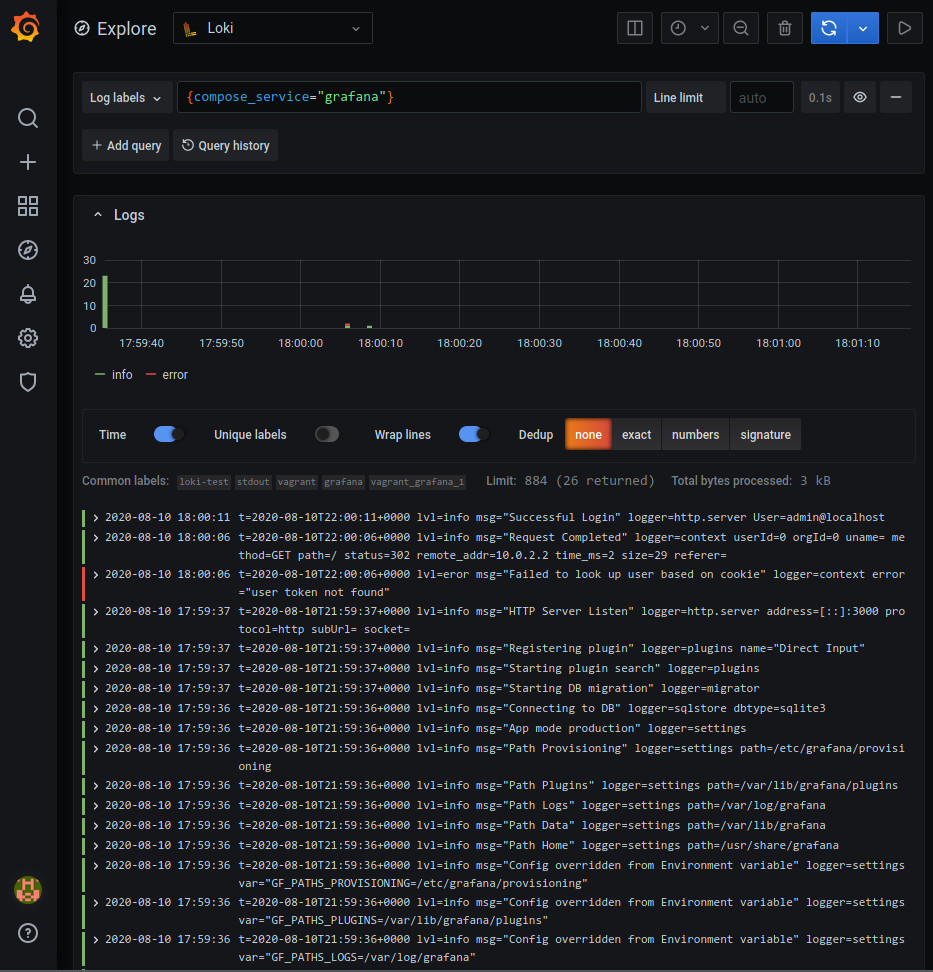The height and width of the screenshot is (972, 933).
Task: Click the stdout common label
Action: pos(253,482)
